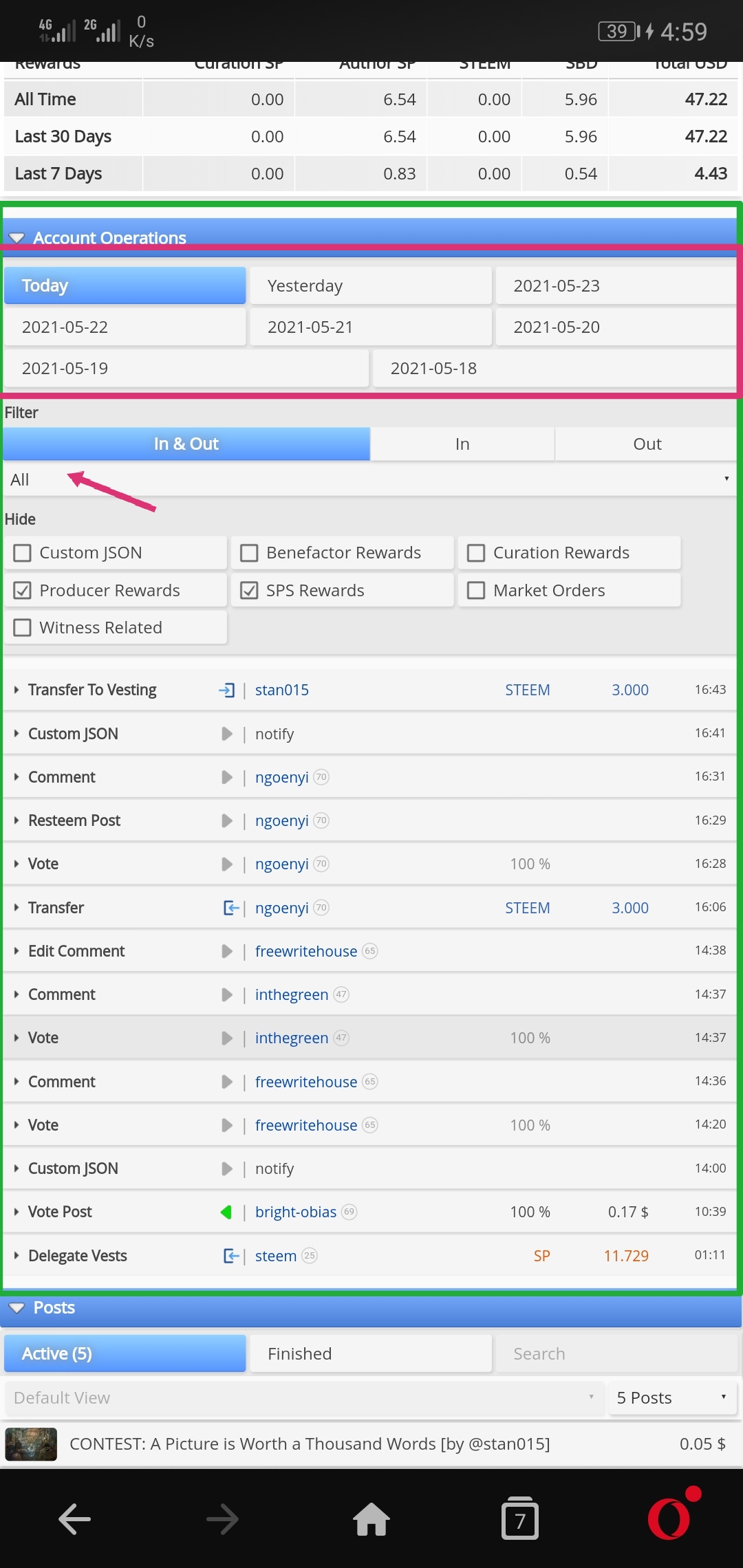Click the outgoing icon on Transfer row
The width and height of the screenshot is (743, 1568).
coord(231,908)
